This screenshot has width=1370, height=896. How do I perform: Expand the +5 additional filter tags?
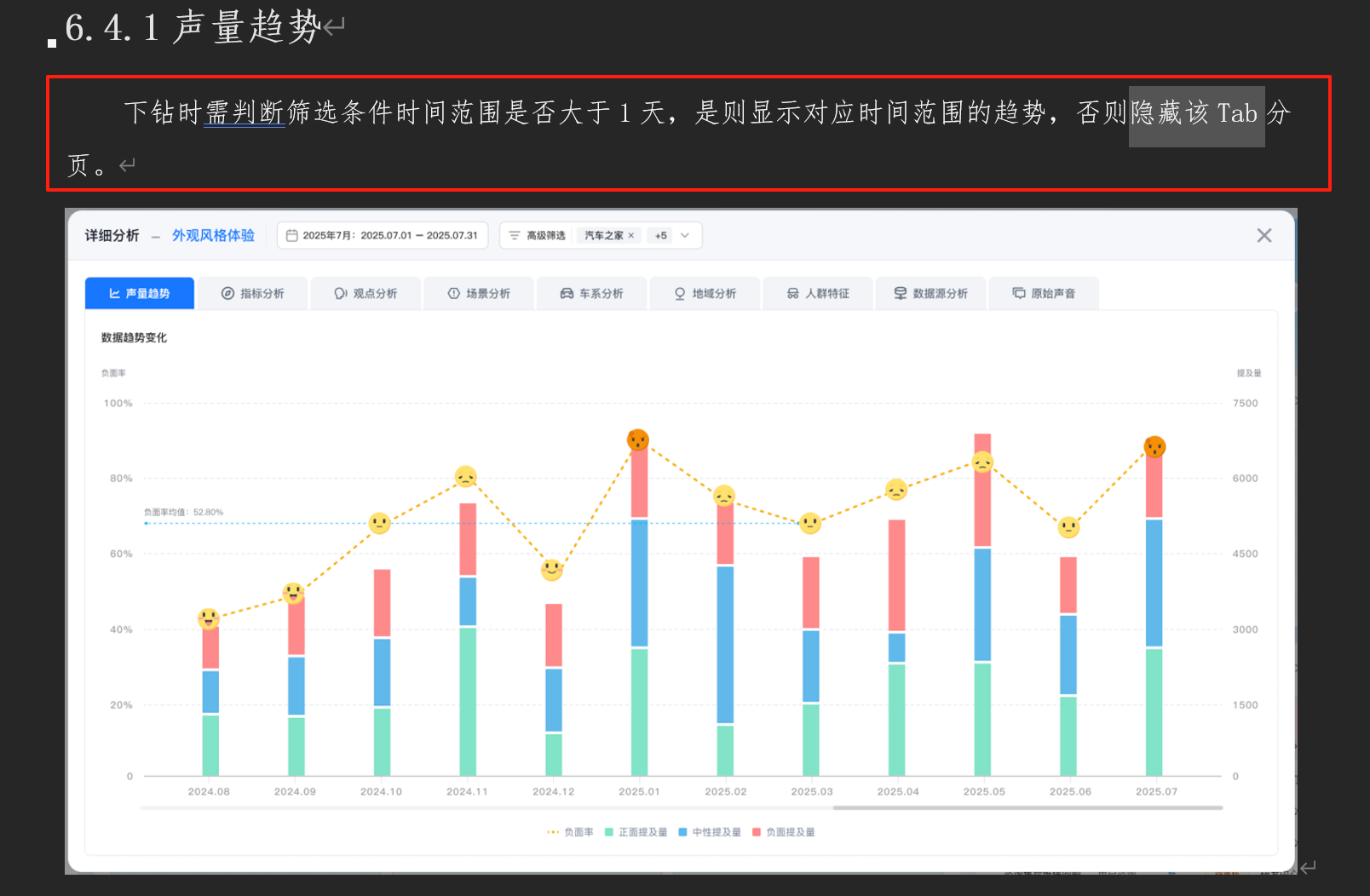coord(661,236)
